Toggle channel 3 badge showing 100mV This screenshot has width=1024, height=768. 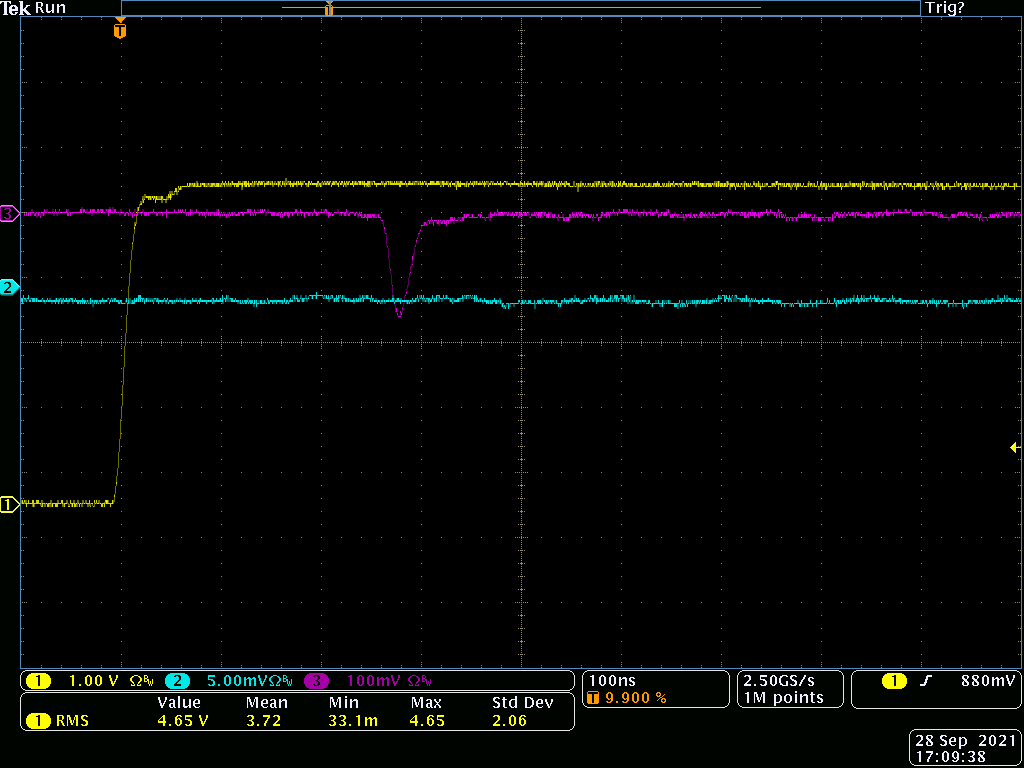[x=316, y=681]
